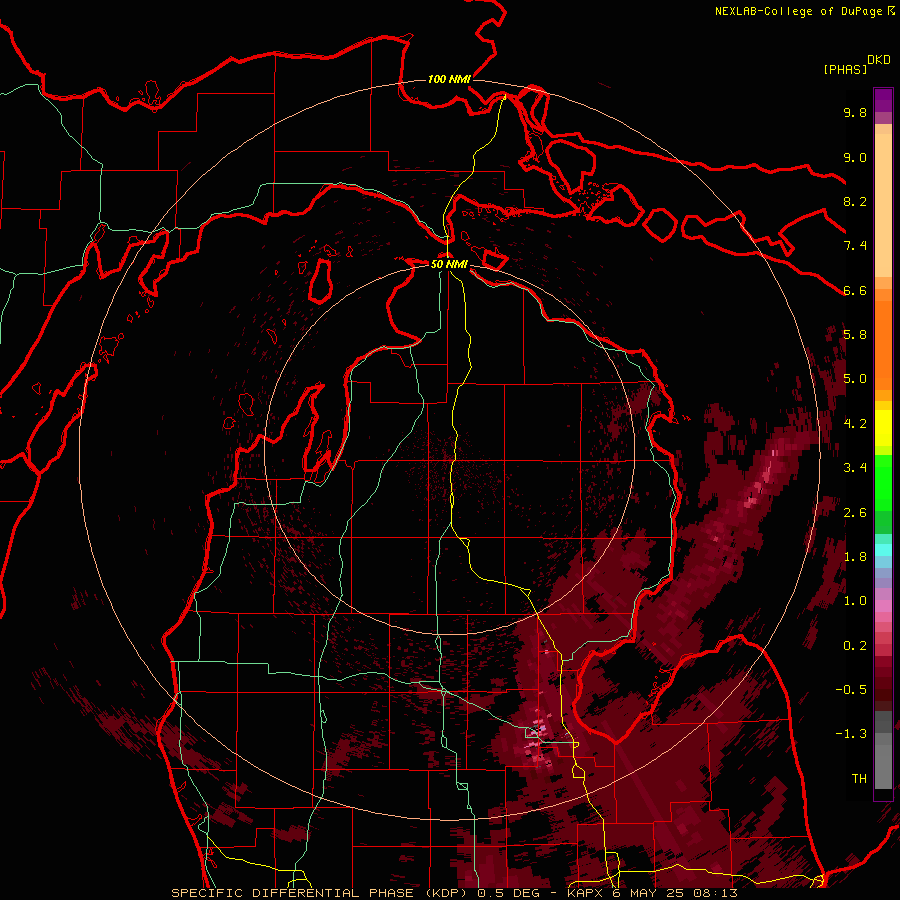Click the 5.0 value on the color scale
The height and width of the screenshot is (900, 900).
coord(855,379)
